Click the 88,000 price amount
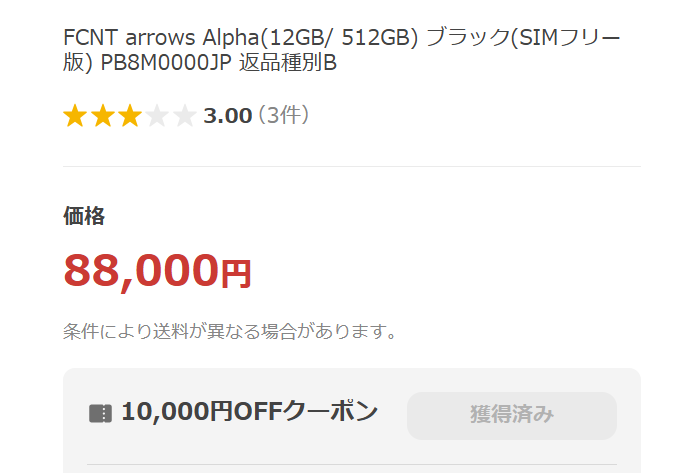Image resolution: width=678 pixels, height=473 pixels. (x=141, y=270)
